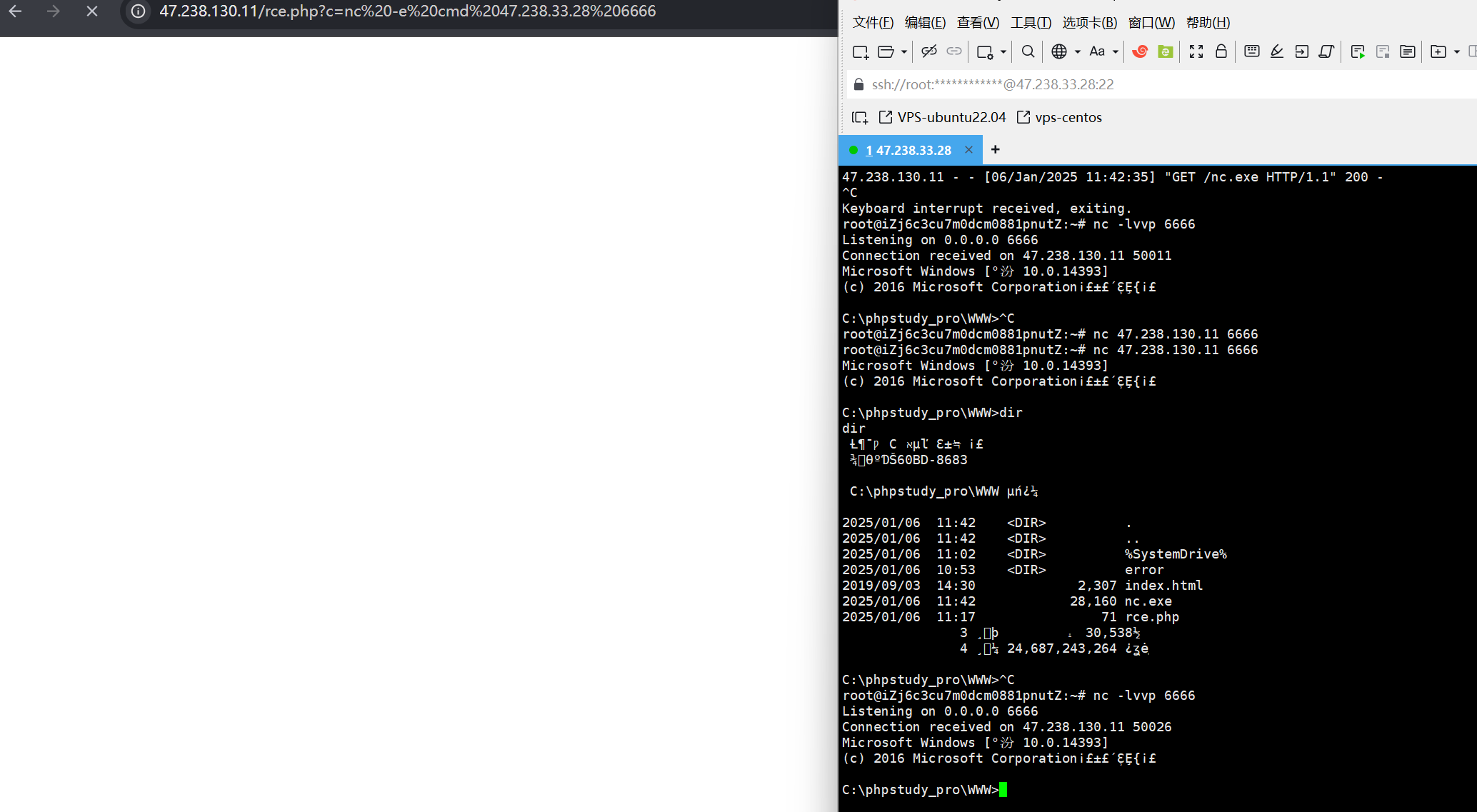Click the virtual keyboard icon
Image resolution: width=1477 pixels, height=812 pixels.
pos(1251,51)
